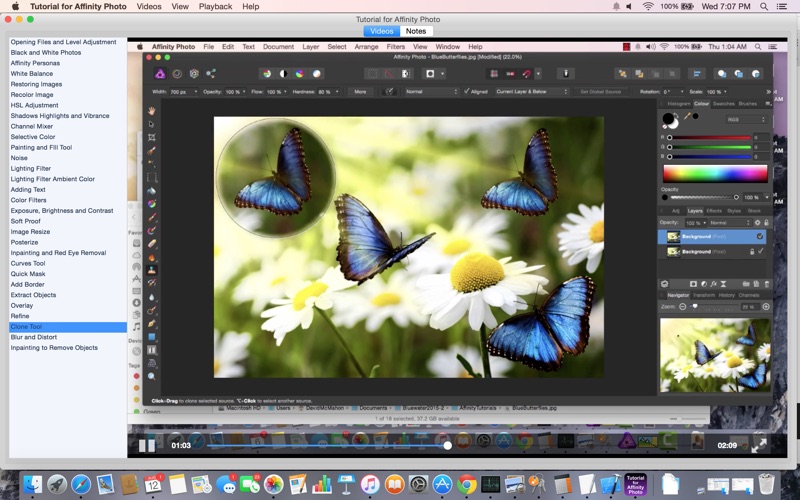Add a mask layer icon in Layers panel

coord(693,284)
